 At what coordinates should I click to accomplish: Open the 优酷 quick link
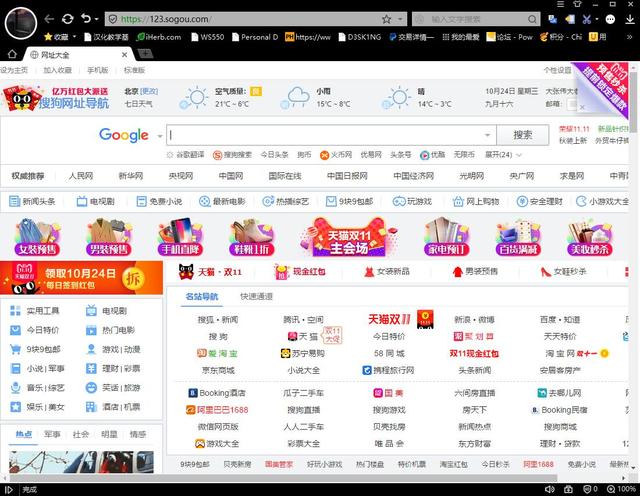tap(433, 155)
